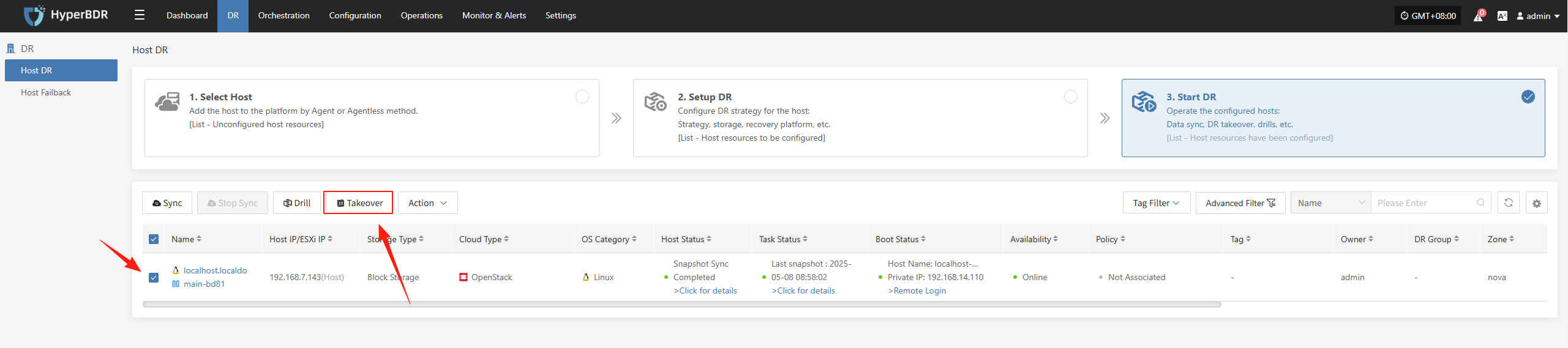Screen dimensions: 1568x348
Task: Sort by Host IP/ESXi IP column
Action: (x=330, y=239)
